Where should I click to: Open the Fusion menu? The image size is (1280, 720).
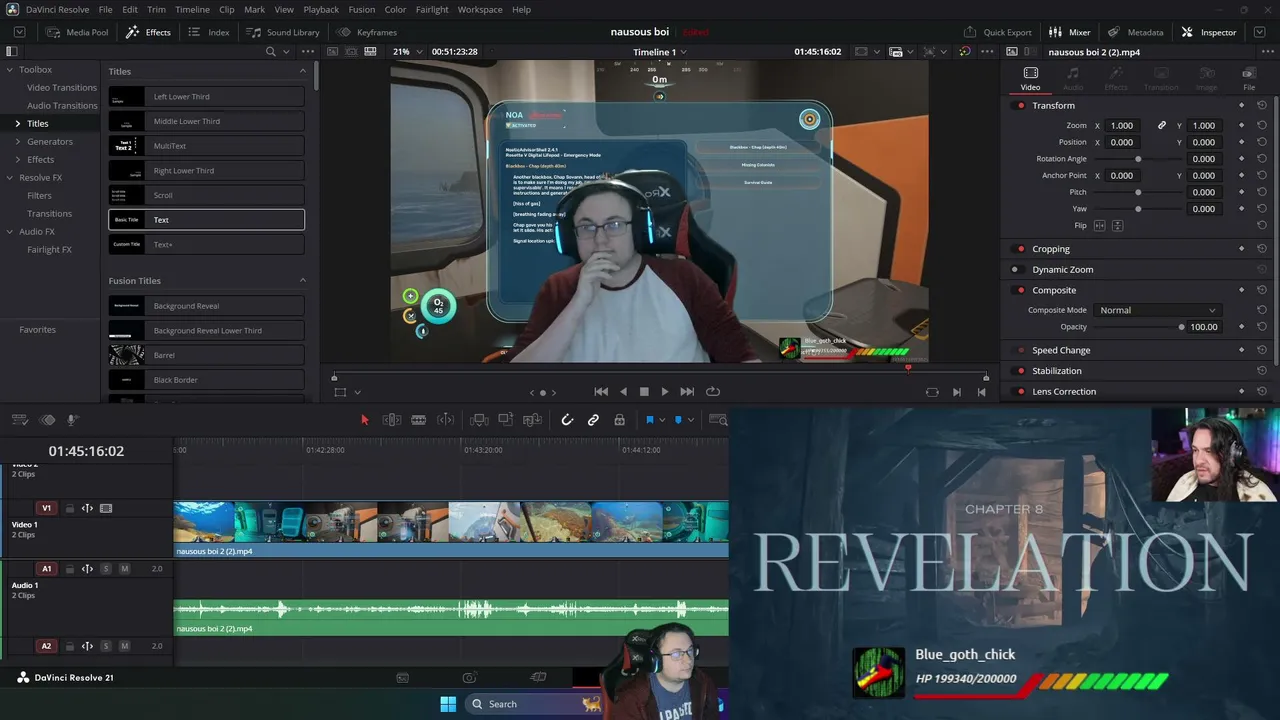[362, 9]
